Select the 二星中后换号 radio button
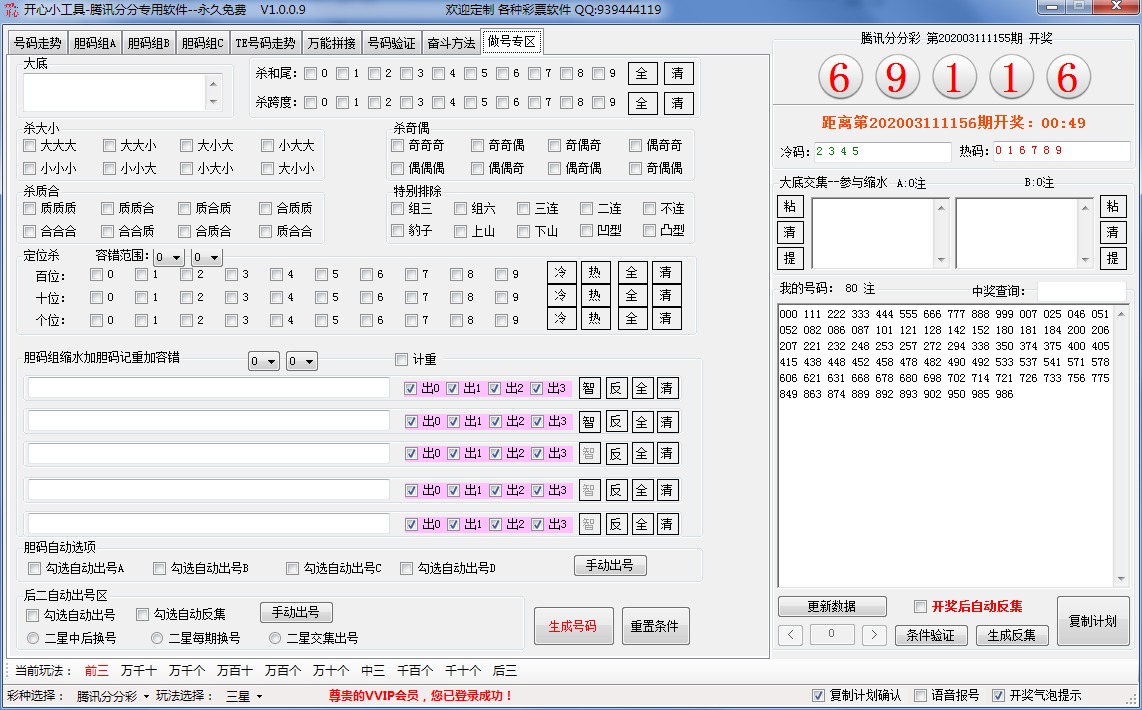Viewport: 1142px width, 710px height. click(33, 638)
